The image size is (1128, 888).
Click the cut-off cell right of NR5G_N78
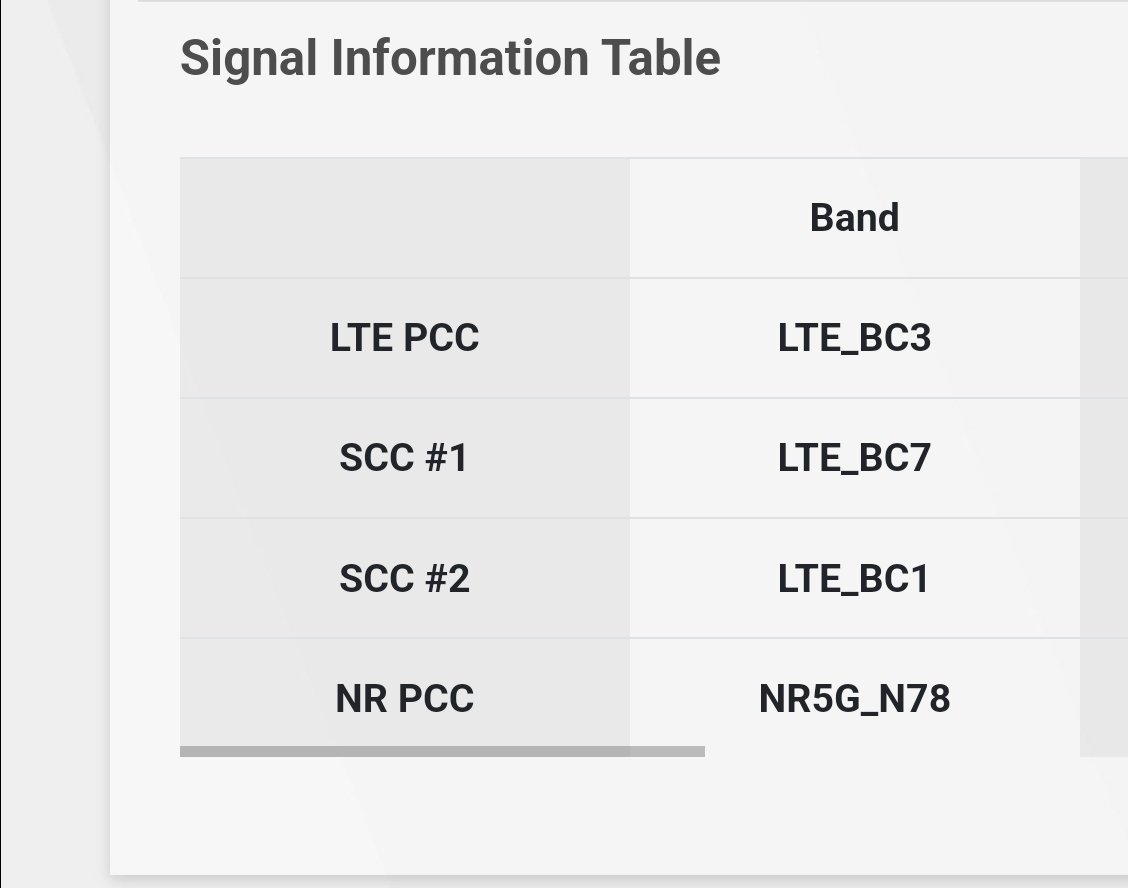click(1104, 698)
